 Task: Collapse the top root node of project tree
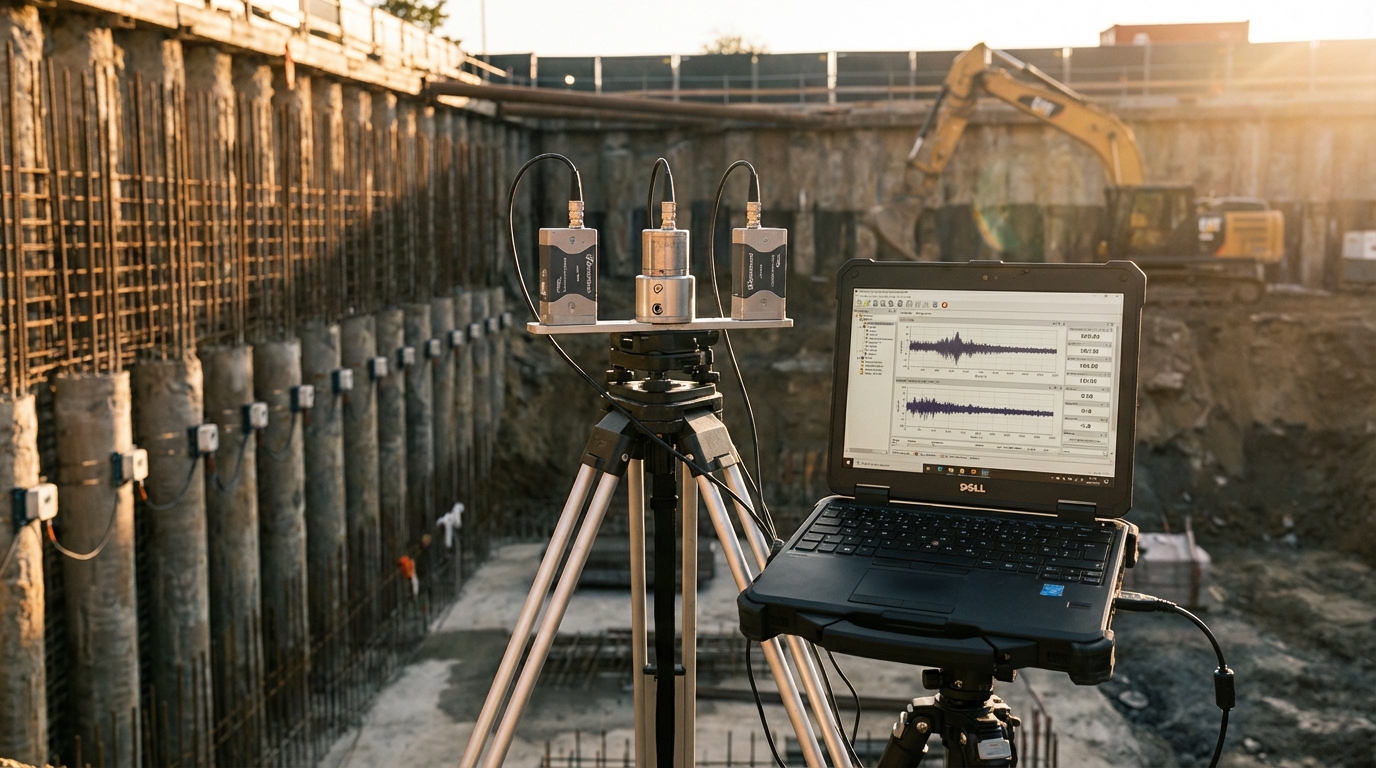tap(857, 315)
